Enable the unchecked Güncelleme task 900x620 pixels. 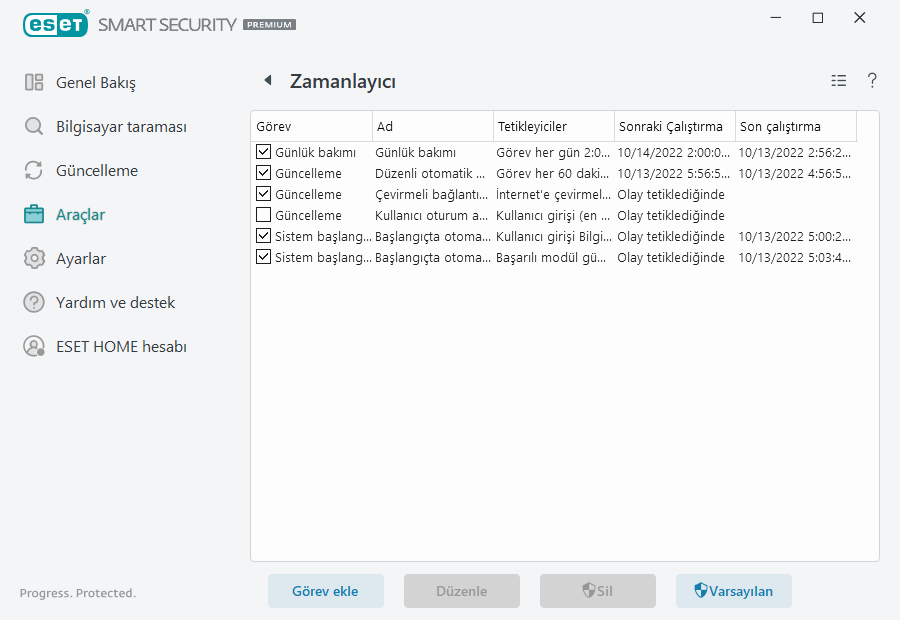click(264, 214)
